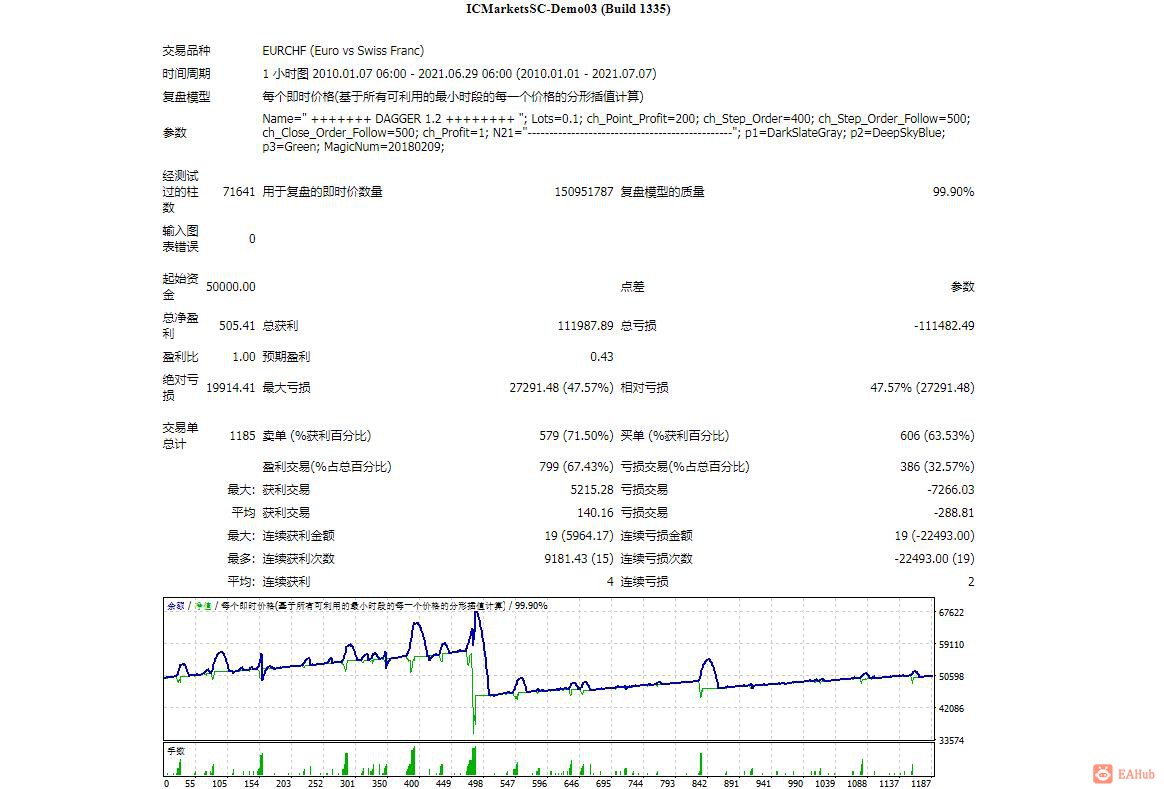The height and width of the screenshot is (789, 1164).
Task: Select the modelling quality value '99.90%' in the table
Action: click(x=953, y=191)
